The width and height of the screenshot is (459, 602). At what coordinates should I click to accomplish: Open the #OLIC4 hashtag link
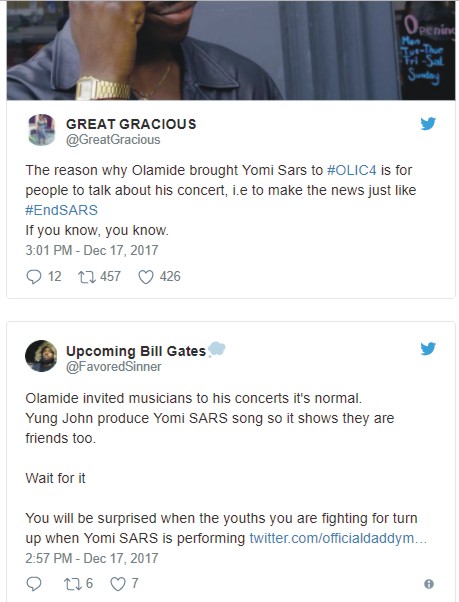(x=351, y=170)
